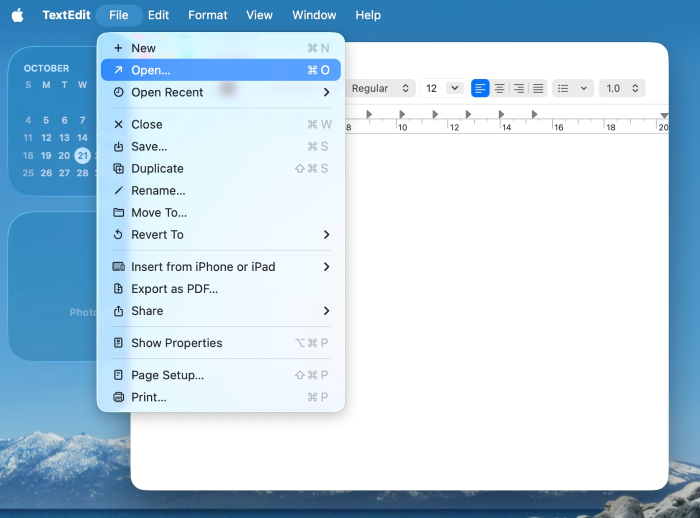Screen dimensions: 700x518
Task: Choose Move To... from the File menu
Action: (221, 213)
